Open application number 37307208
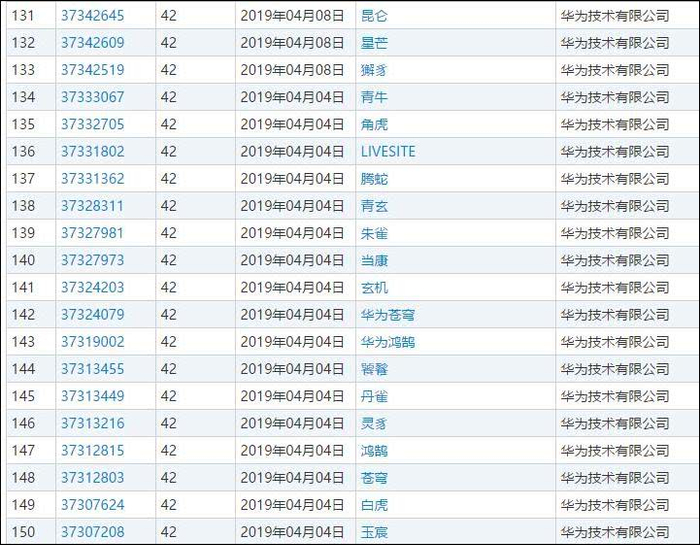The width and height of the screenshot is (700, 545). (92, 533)
